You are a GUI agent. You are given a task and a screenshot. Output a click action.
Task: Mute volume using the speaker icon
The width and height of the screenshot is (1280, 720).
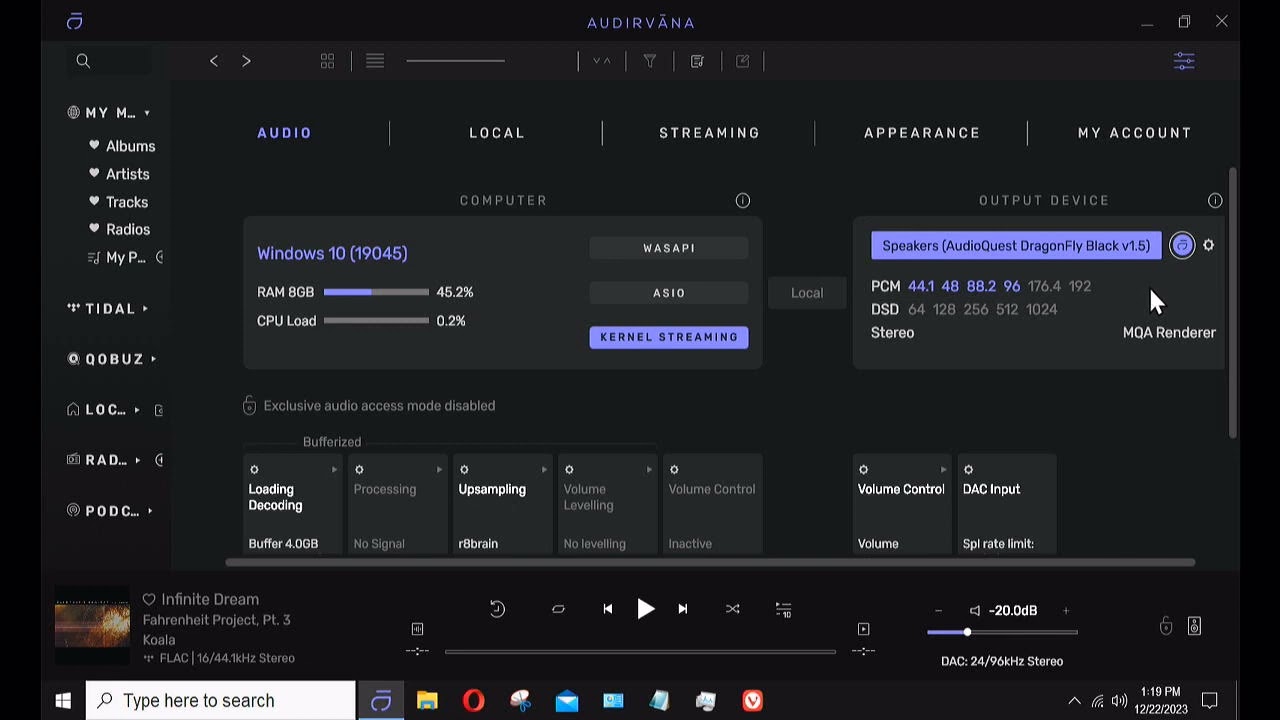pyautogui.click(x=975, y=610)
